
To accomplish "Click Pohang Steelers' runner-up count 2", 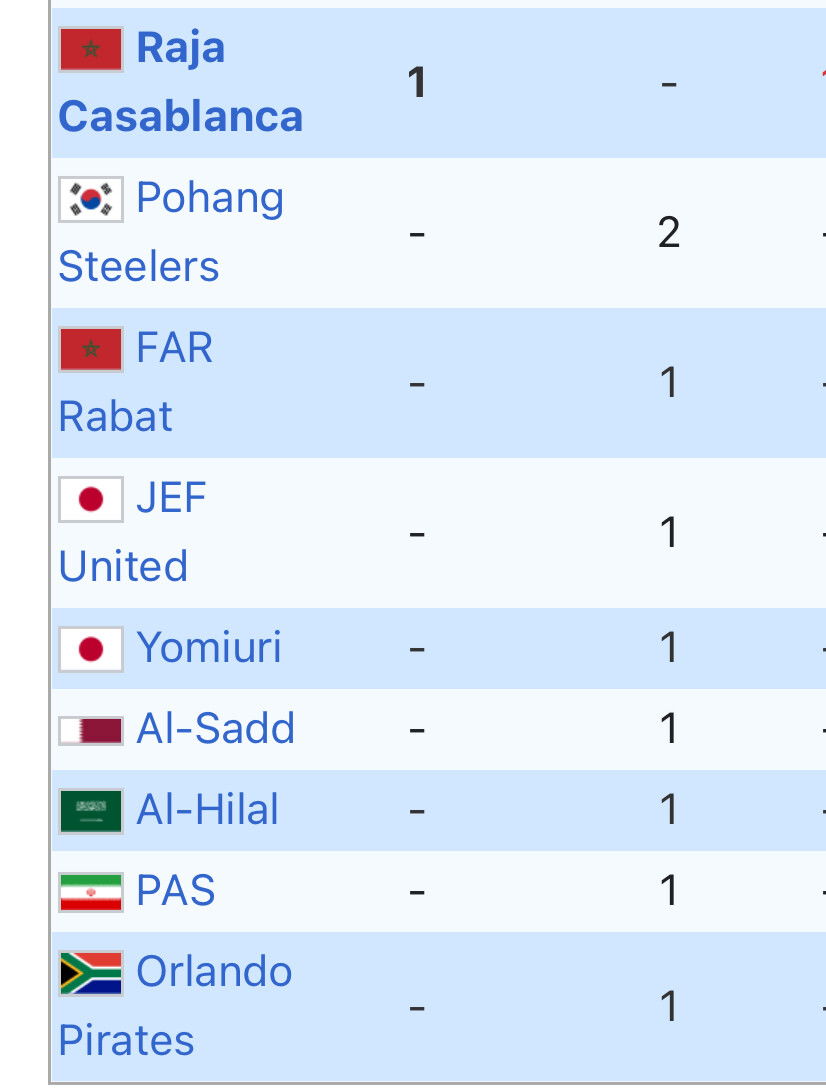I will click(x=668, y=232).
